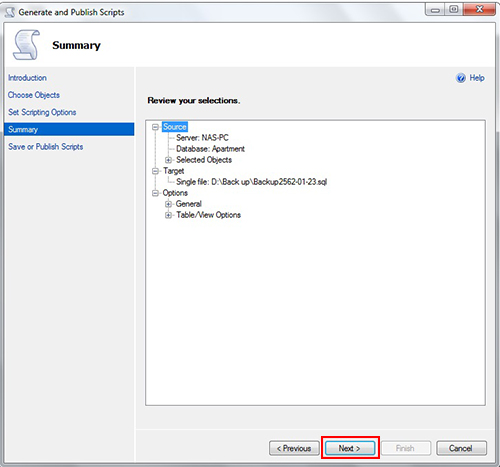Screen dimensions: 500x467
Task: Open the Choose Objects page
Action: (34, 95)
